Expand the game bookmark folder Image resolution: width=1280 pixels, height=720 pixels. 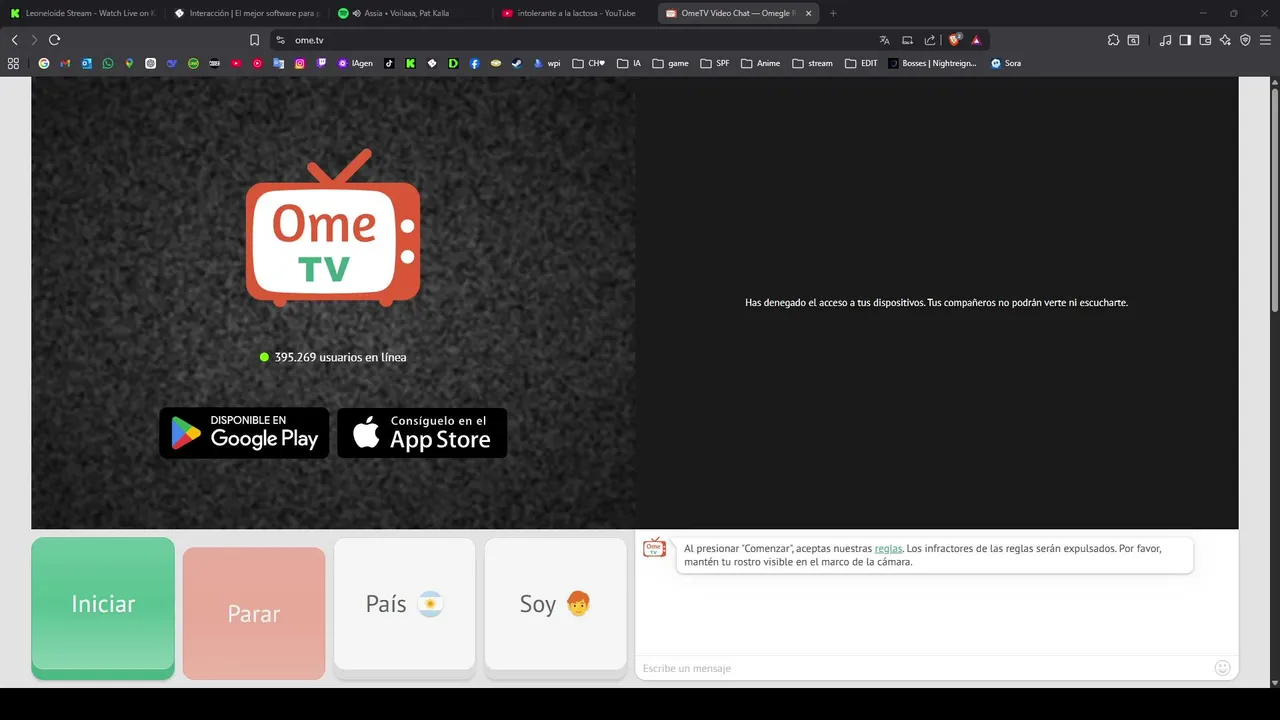tap(670, 63)
